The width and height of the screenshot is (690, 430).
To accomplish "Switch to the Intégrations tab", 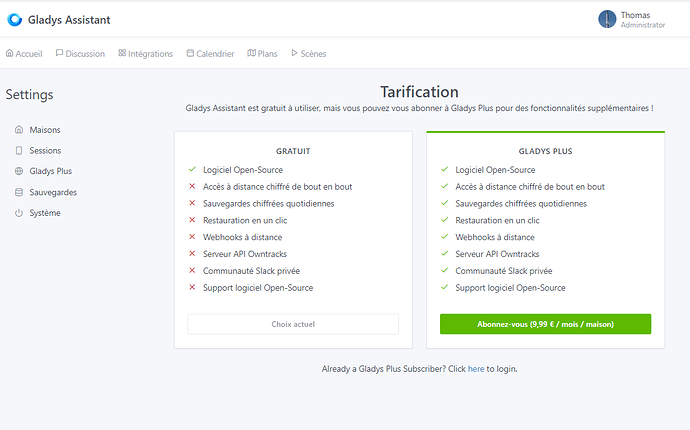I will 146,54.
